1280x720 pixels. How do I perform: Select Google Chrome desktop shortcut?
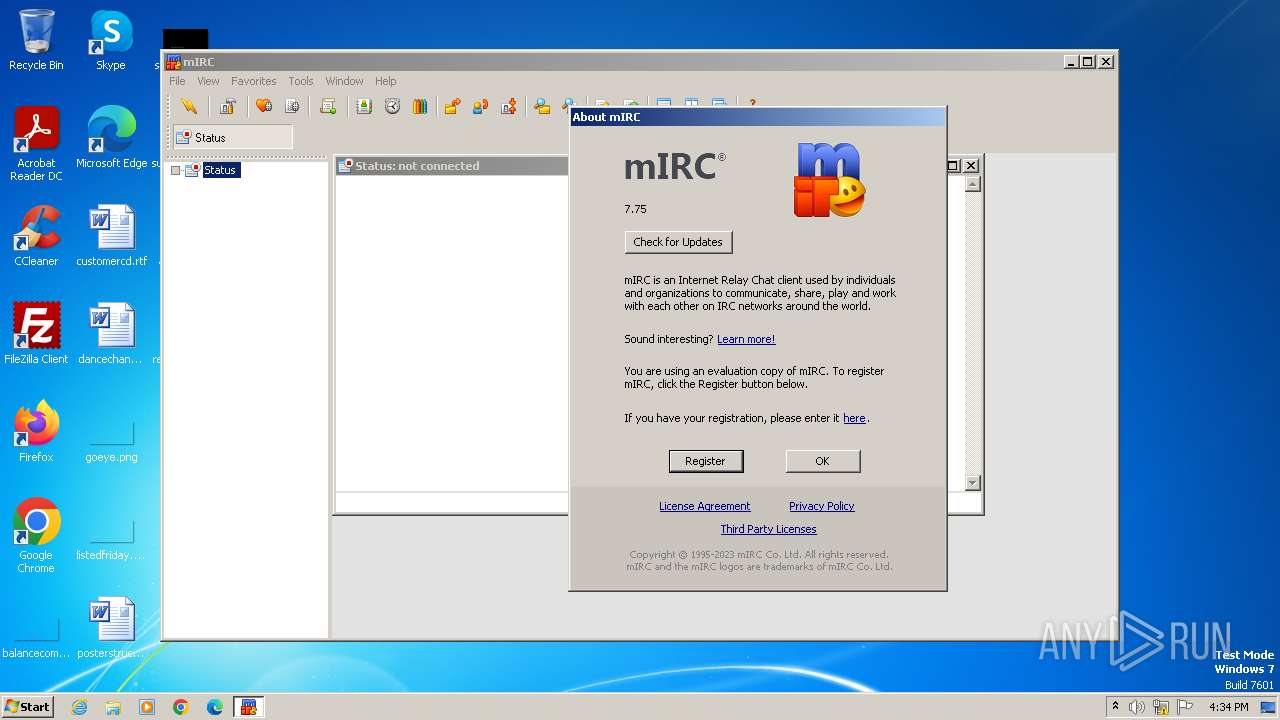click(x=36, y=536)
